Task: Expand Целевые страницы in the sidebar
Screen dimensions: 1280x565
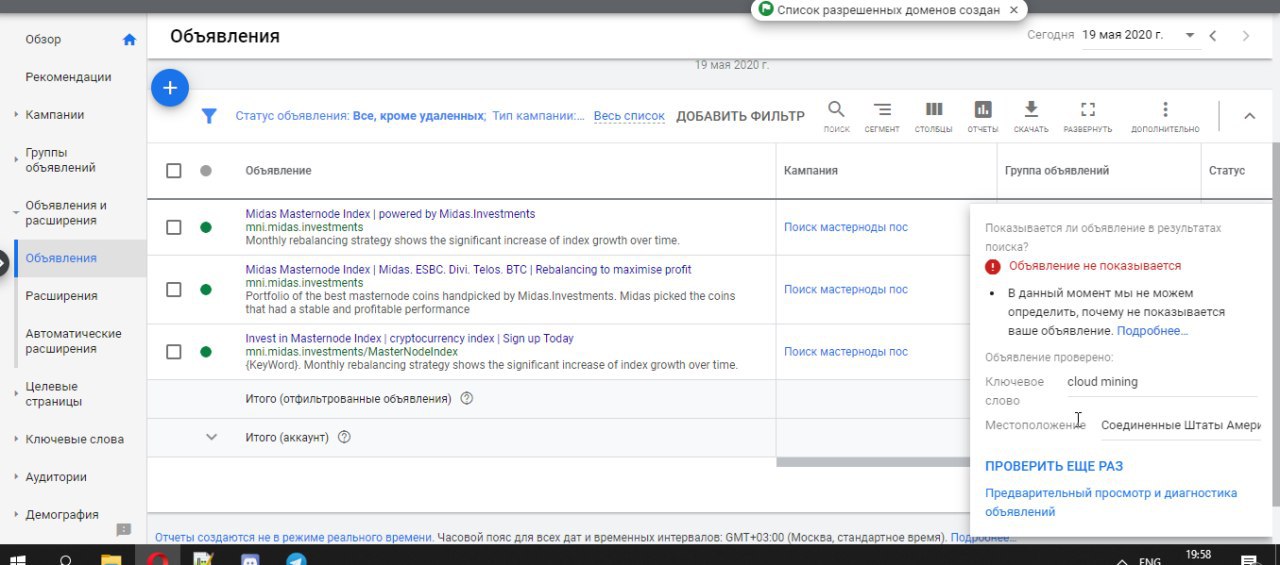Action: point(16,394)
